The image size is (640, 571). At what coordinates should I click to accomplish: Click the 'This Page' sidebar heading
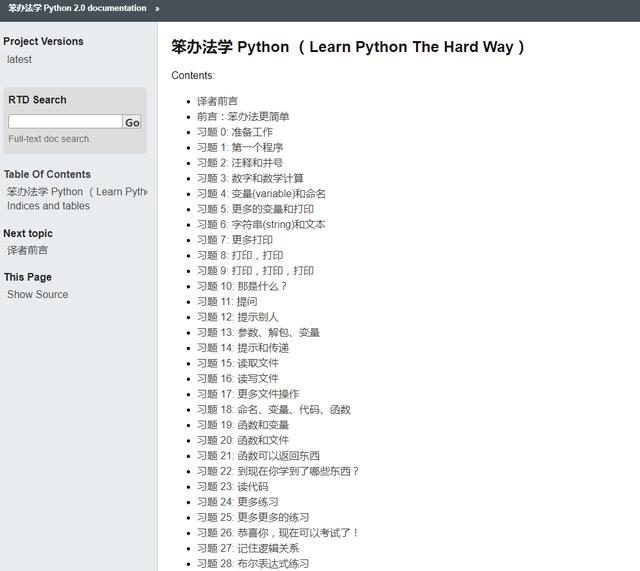[x=28, y=277]
